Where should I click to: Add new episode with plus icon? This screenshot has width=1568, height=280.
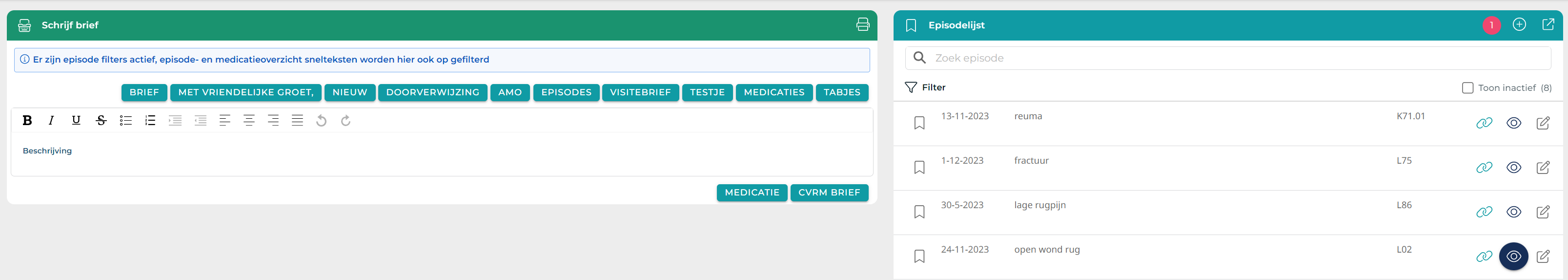[x=1519, y=25]
